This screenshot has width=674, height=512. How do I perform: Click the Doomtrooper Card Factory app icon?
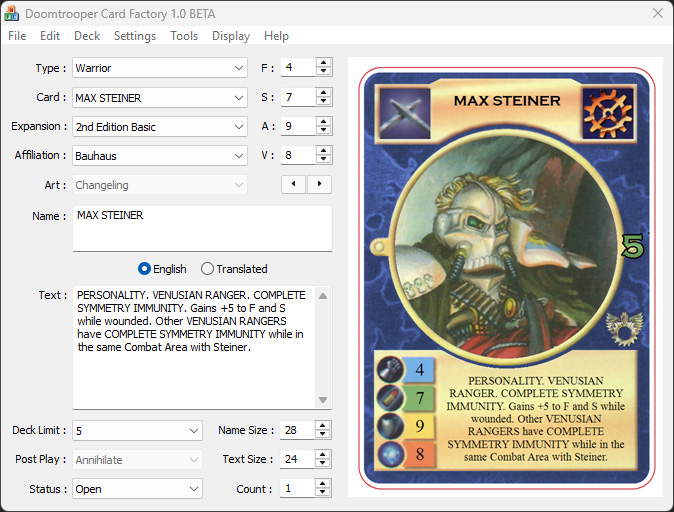tap(11, 13)
